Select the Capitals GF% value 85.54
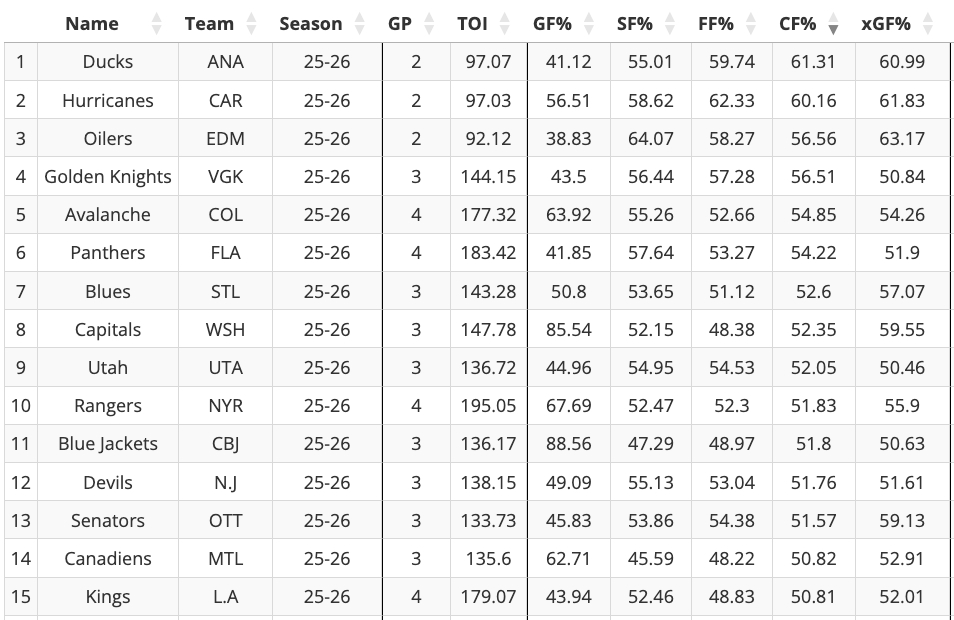 tap(569, 330)
